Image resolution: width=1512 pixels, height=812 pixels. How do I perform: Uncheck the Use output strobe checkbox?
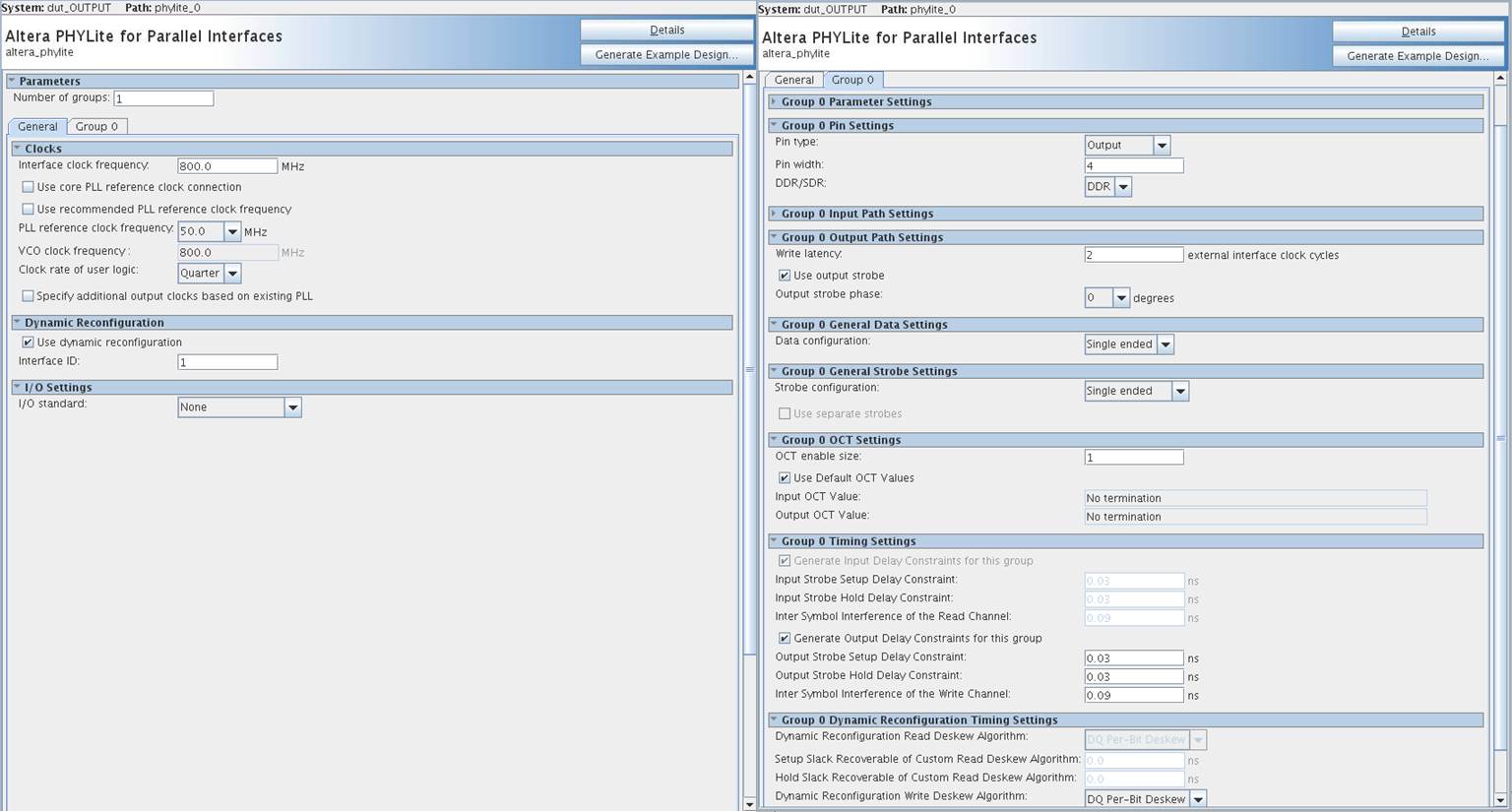coord(785,276)
